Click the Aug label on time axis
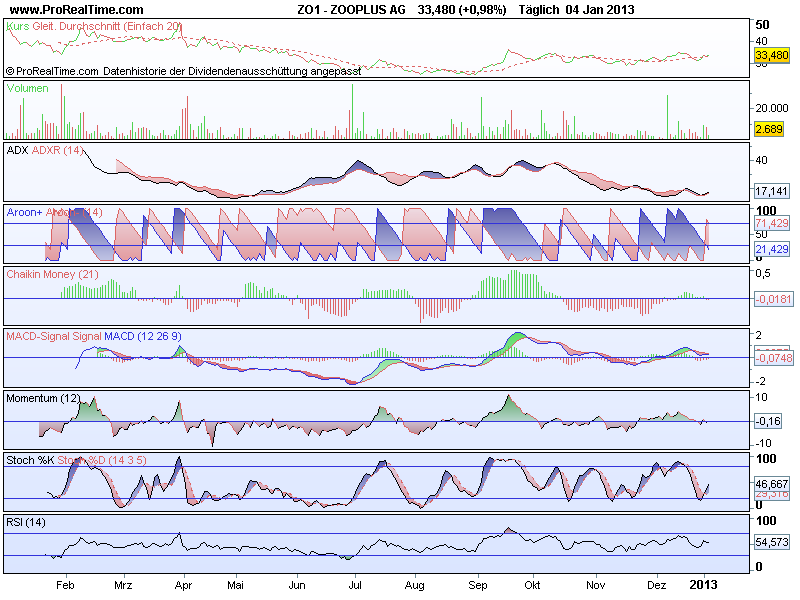Screen dimensions: 800x600 414,585
